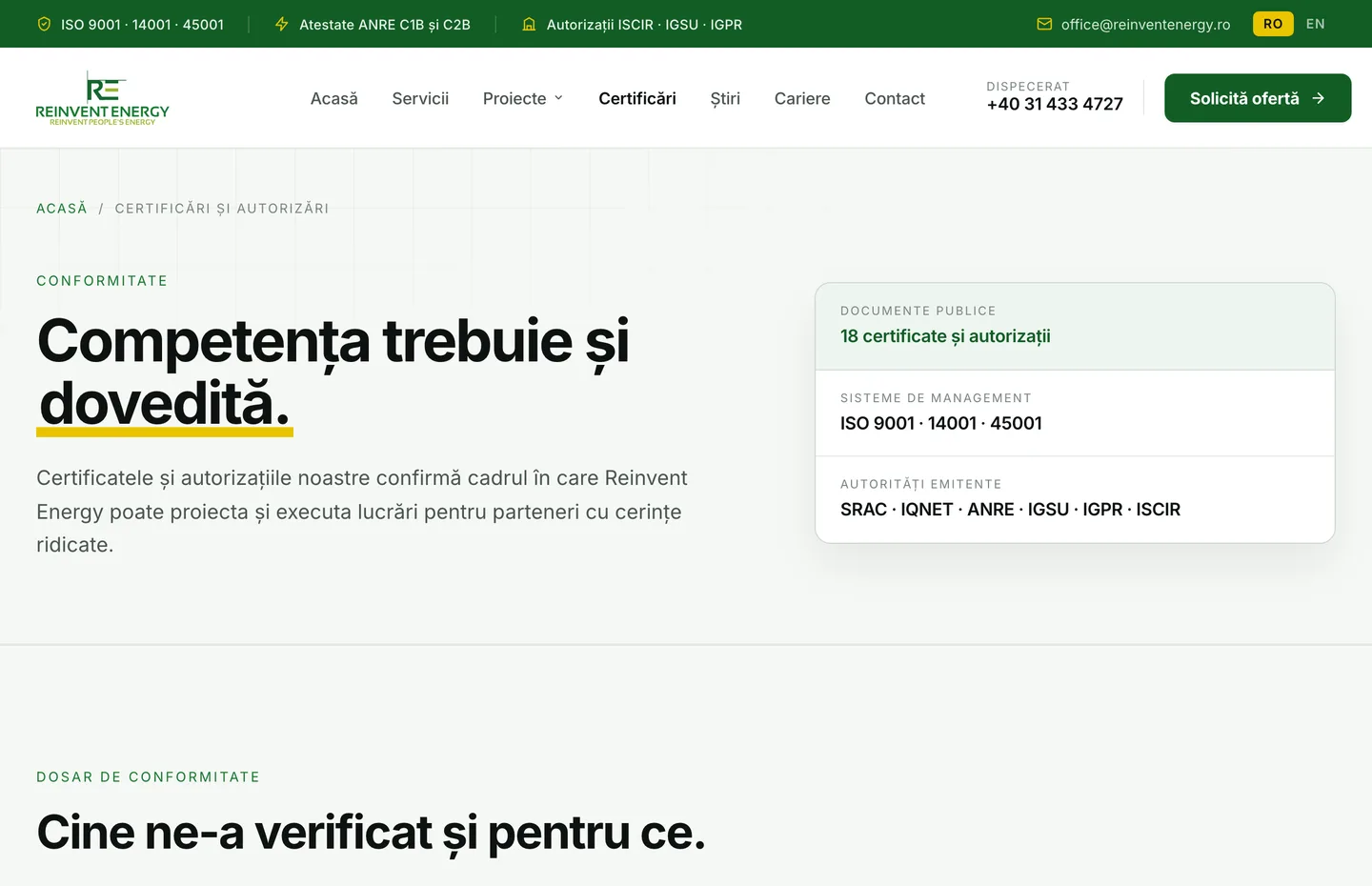
Task: Click the CONFORMITATE section label
Action: (102, 281)
